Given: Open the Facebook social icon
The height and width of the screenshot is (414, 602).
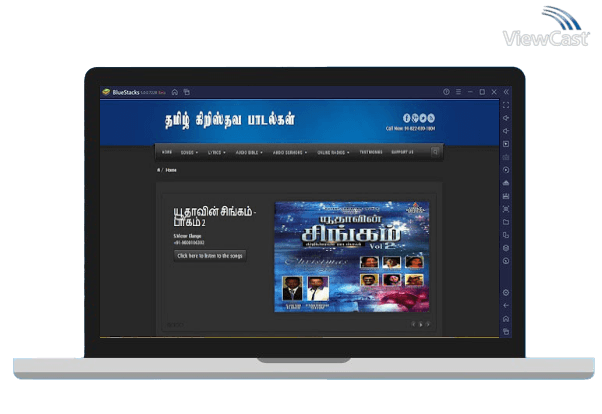Looking at the screenshot, I should (x=407, y=118).
